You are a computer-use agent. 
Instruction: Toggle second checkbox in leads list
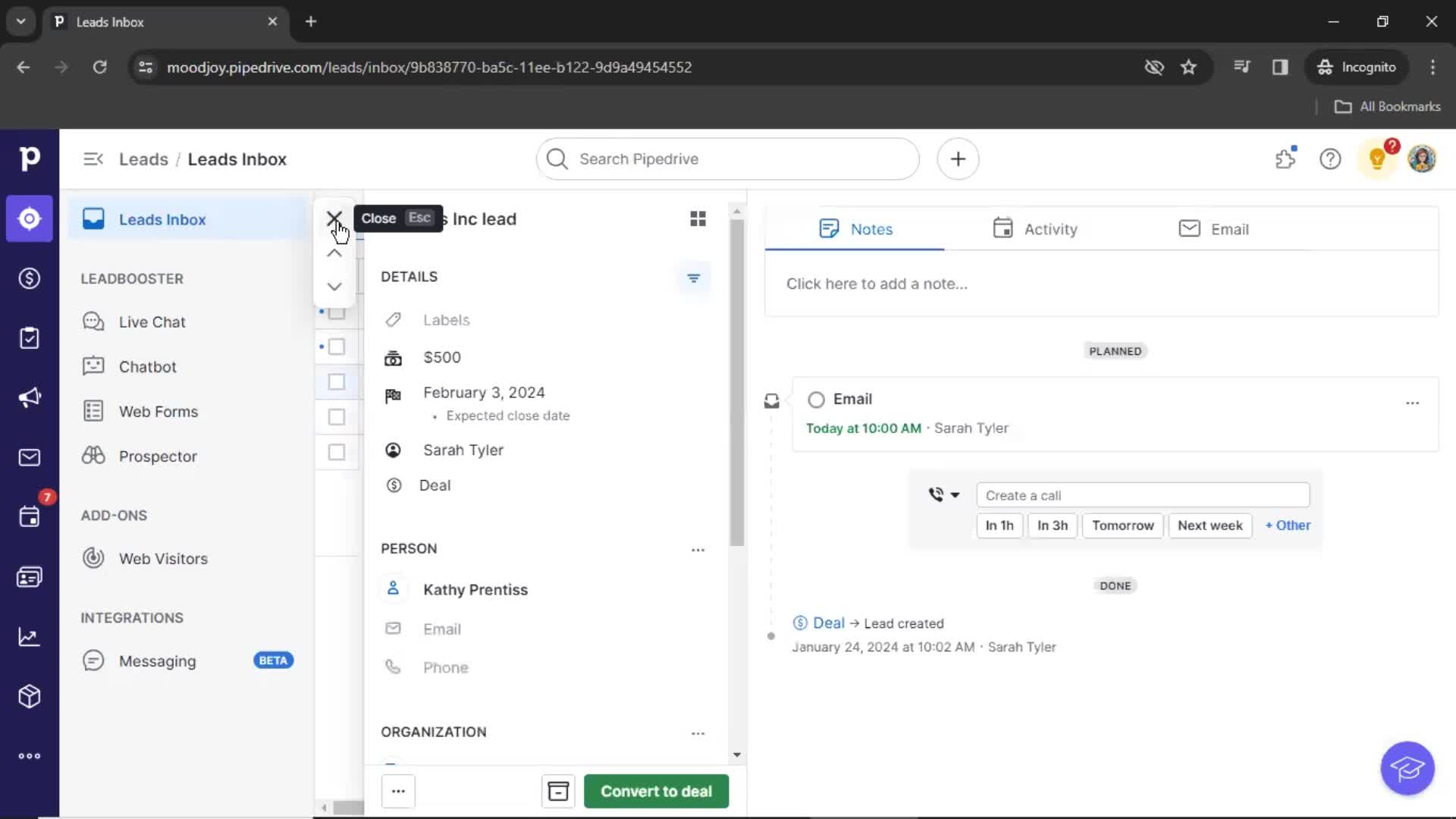[x=337, y=347]
